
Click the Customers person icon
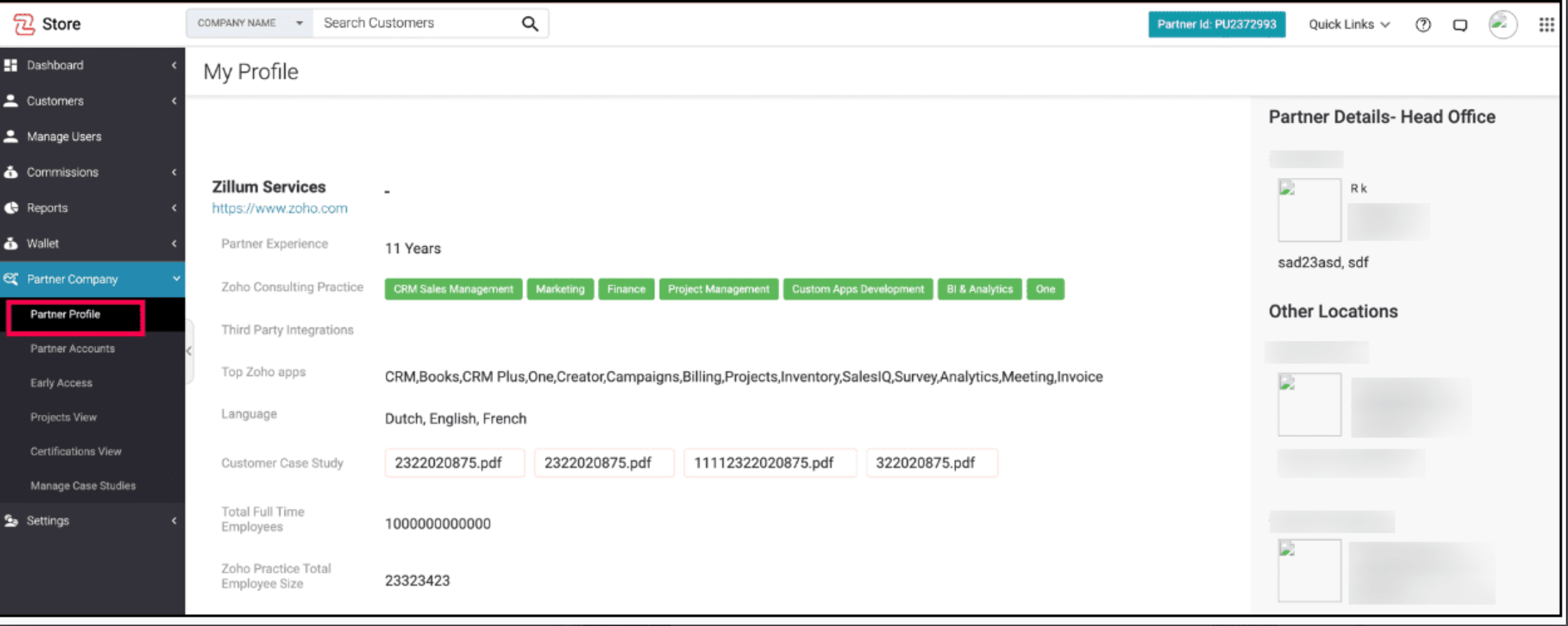(10, 100)
